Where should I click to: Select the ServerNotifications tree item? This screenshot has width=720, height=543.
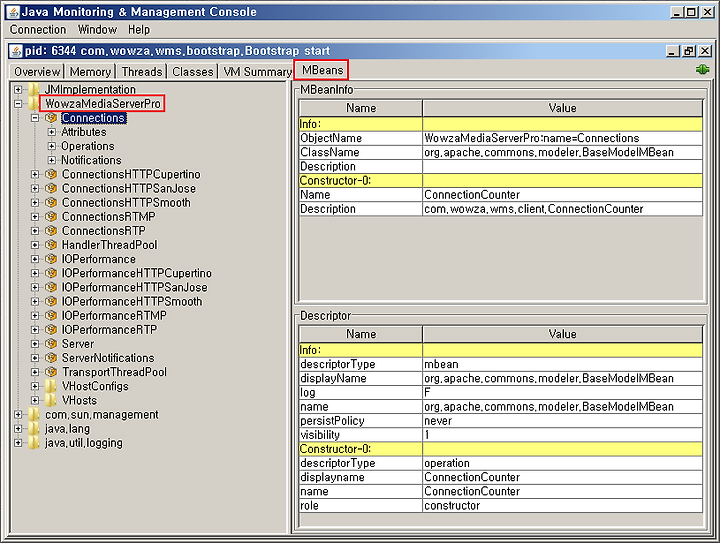click(x=108, y=358)
